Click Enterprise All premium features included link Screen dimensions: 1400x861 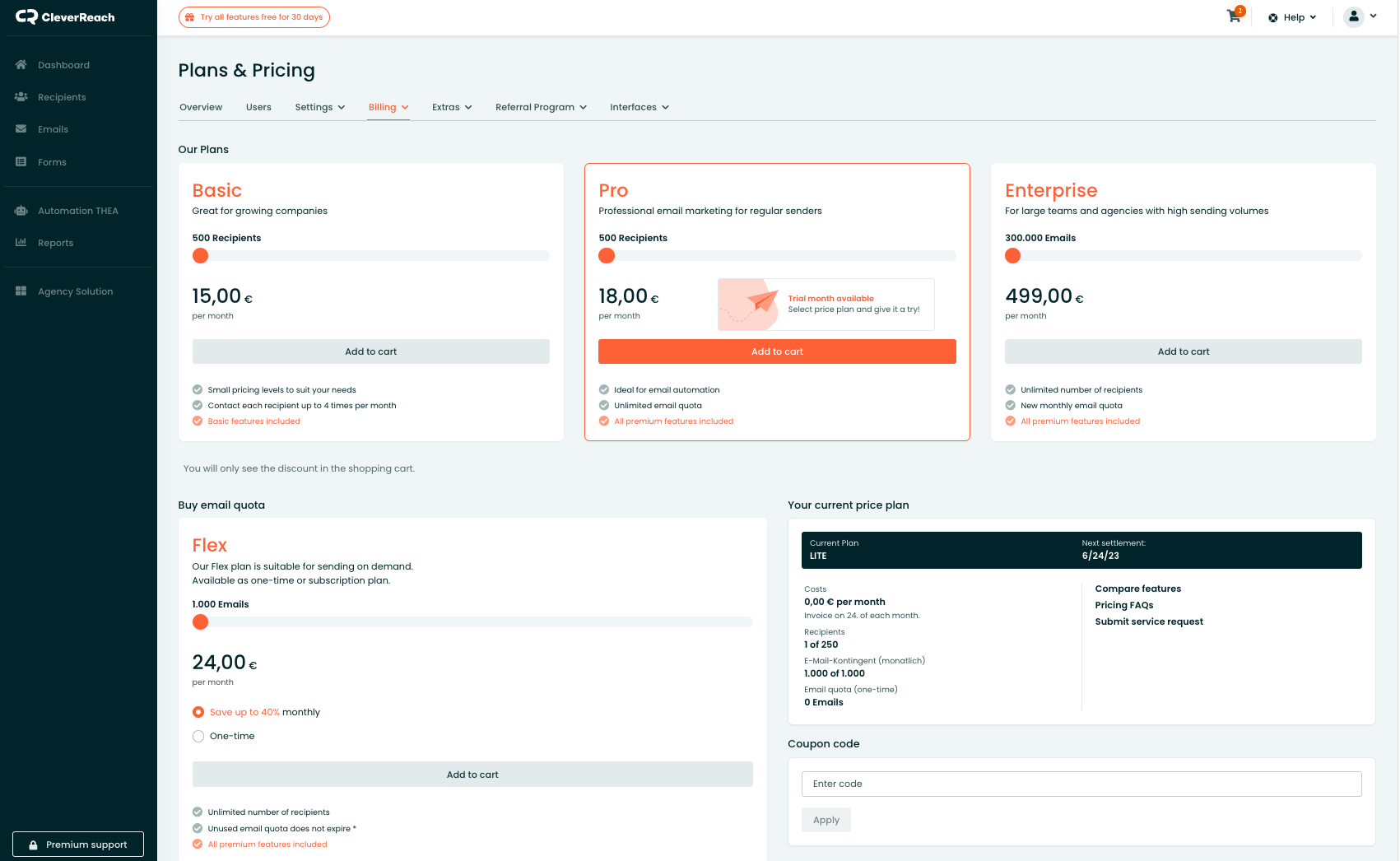coord(1080,421)
